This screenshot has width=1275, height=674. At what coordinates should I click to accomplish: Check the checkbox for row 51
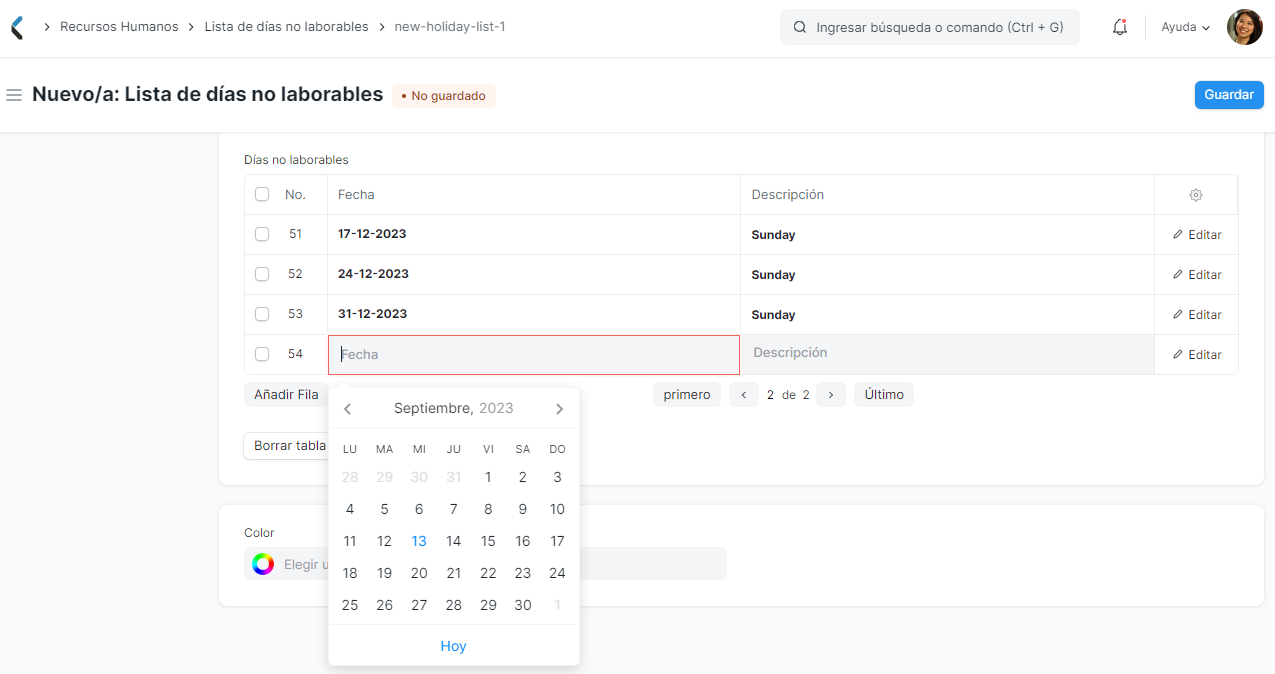pyautogui.click(x=262, y=234)
